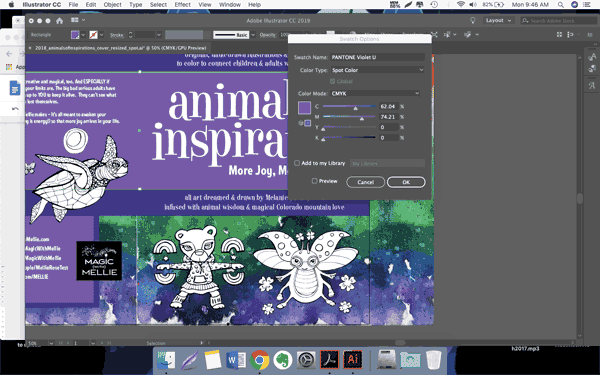Viewport: 600px width, 375px height.
Task: Open Microsoft Word in the Dock
Action: tap(236, 360)
